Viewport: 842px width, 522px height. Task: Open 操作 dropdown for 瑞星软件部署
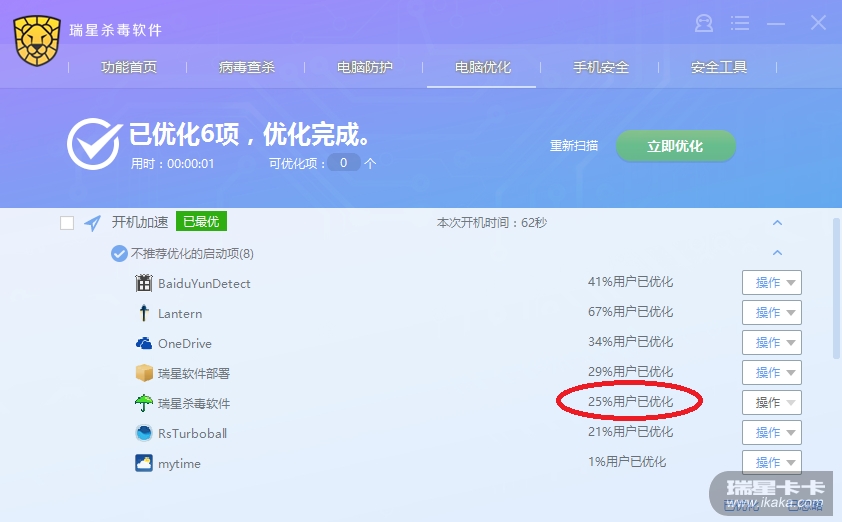point(772,373)
